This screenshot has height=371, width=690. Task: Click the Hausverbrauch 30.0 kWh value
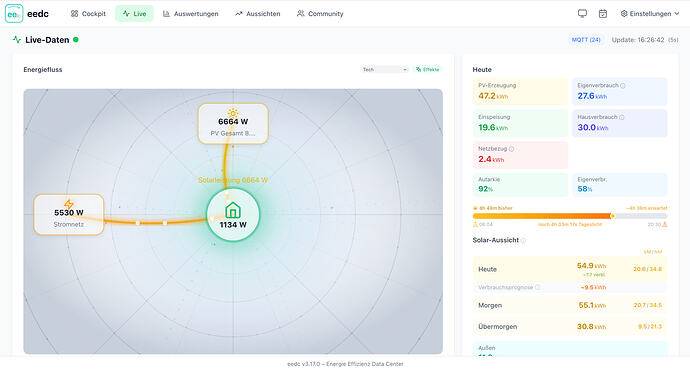tap(593, 128)
